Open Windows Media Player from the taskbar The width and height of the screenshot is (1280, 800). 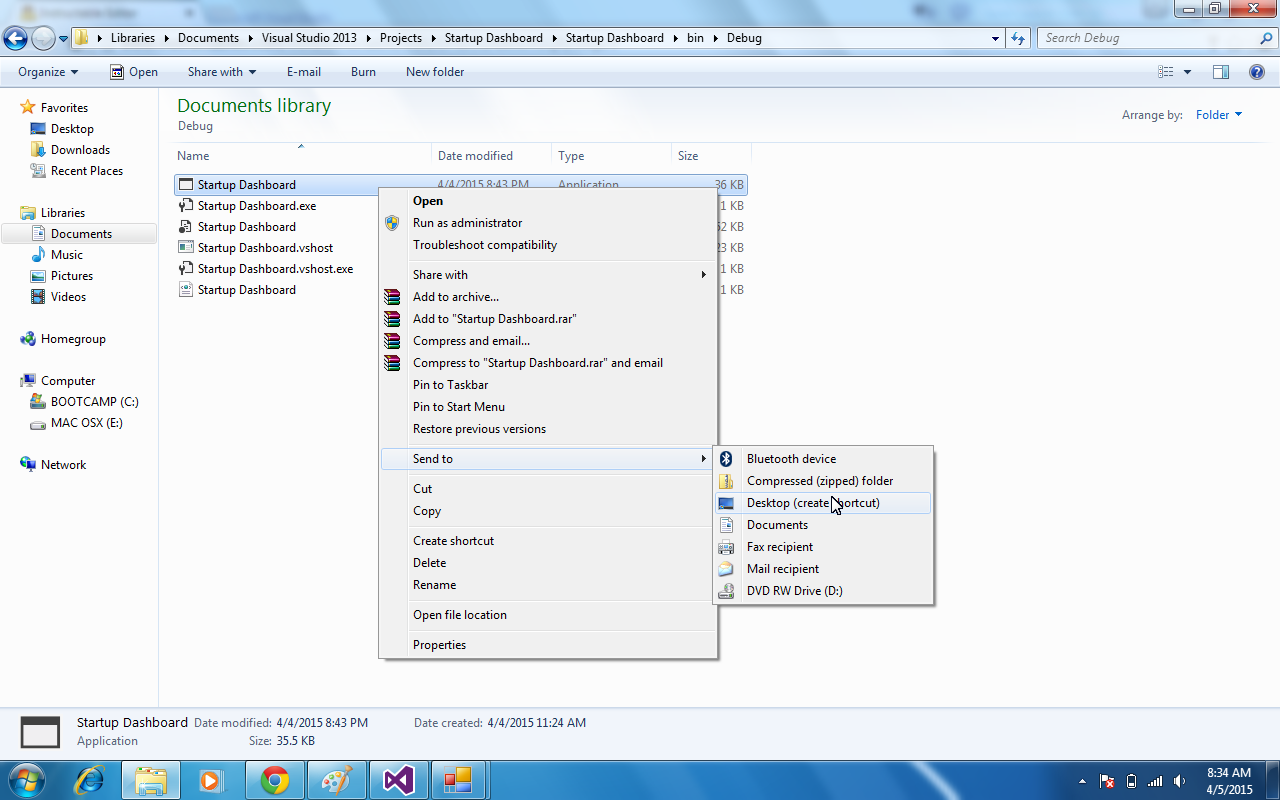pyautogui.click(x=213, y=779)
